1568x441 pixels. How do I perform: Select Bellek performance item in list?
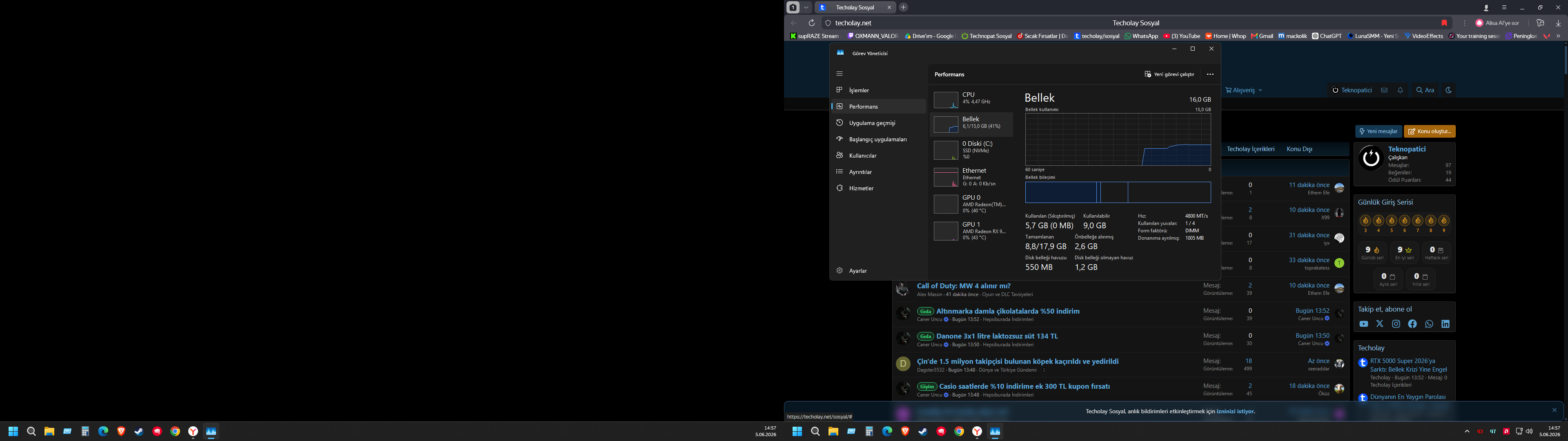[x=971, y=124]
